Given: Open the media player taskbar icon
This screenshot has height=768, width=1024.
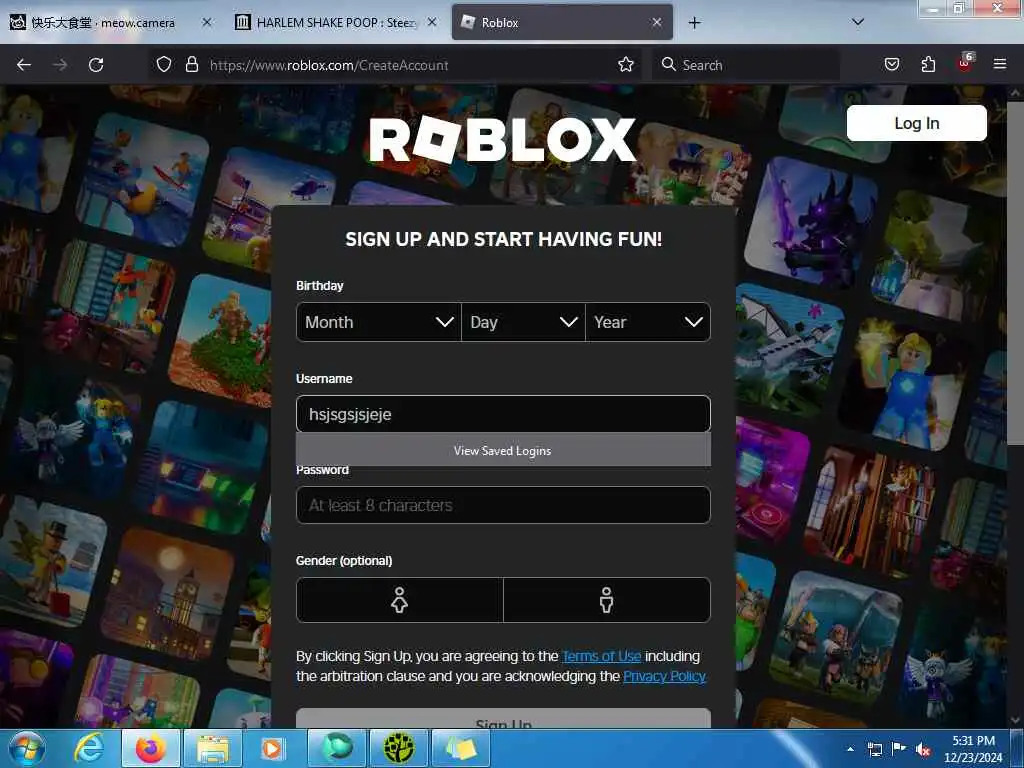Looking at the screenshot, I should tap(272, 748).
